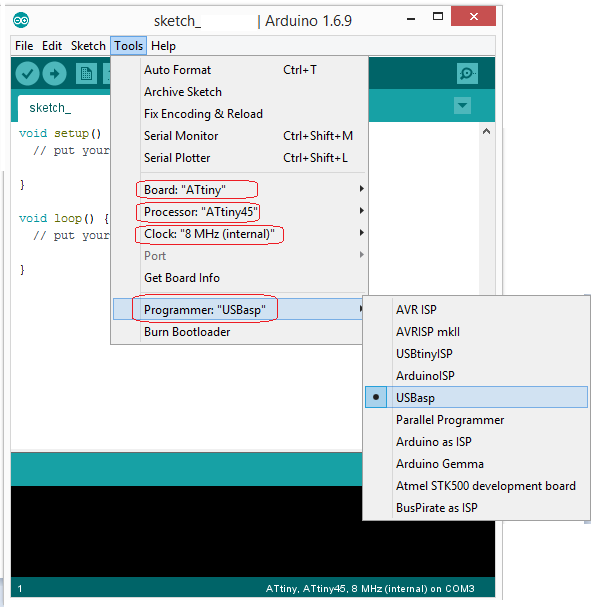The width and height of the screenshot is (599, 607).
Task: Click board info text in status bar
Action: click(370, 588)
